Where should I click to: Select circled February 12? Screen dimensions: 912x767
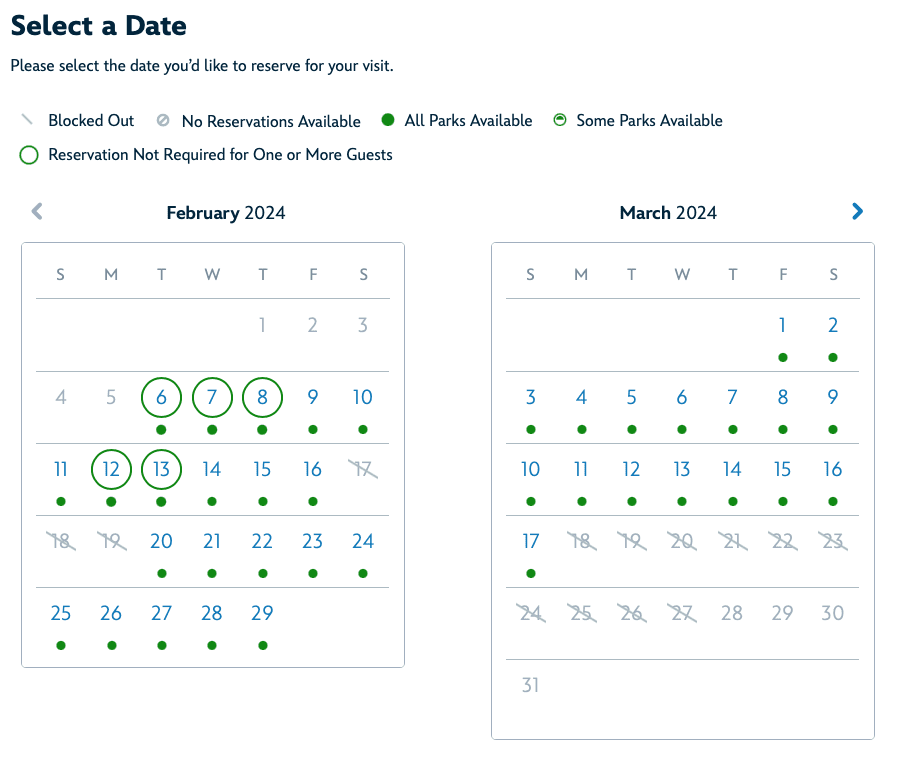tap(111, 469)
